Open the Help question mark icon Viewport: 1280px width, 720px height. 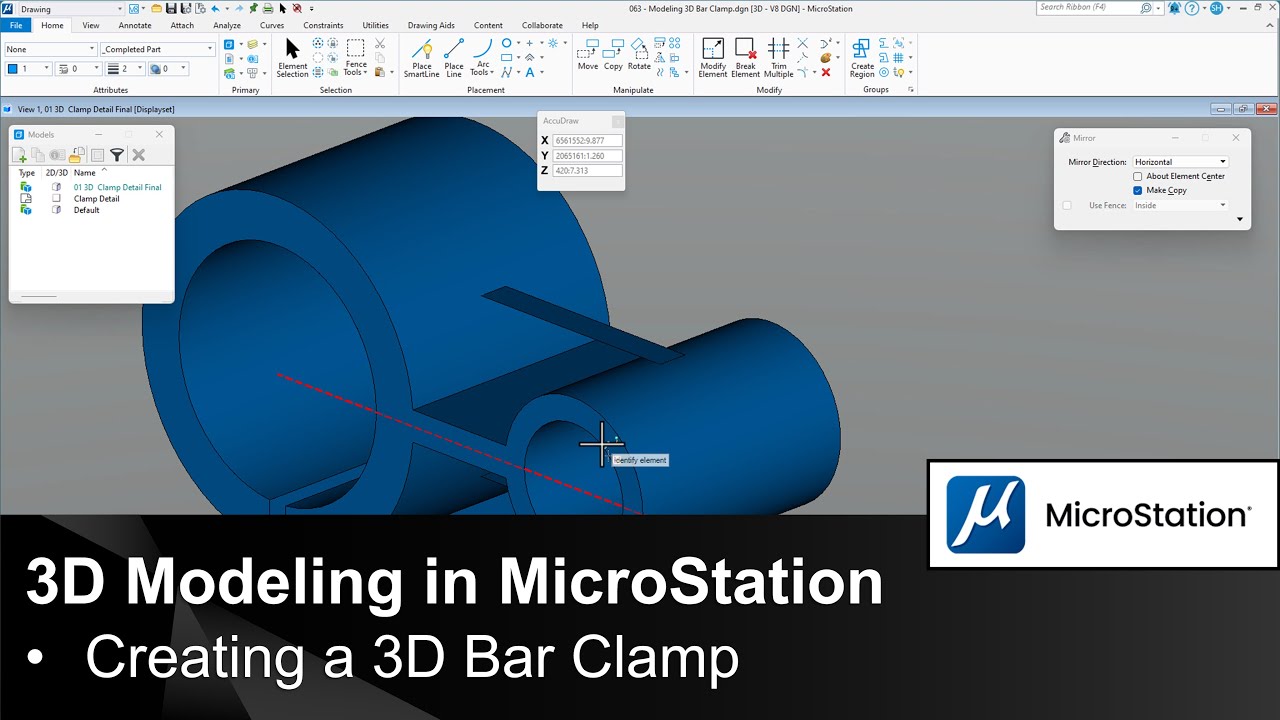tap(1192, 8)
